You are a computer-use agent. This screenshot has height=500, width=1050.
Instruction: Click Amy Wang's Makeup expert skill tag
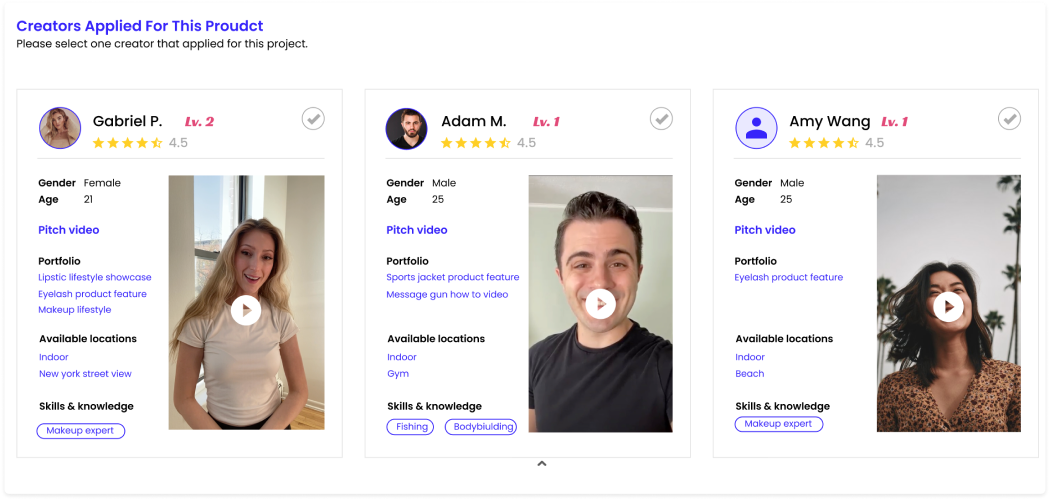point(779,424)
